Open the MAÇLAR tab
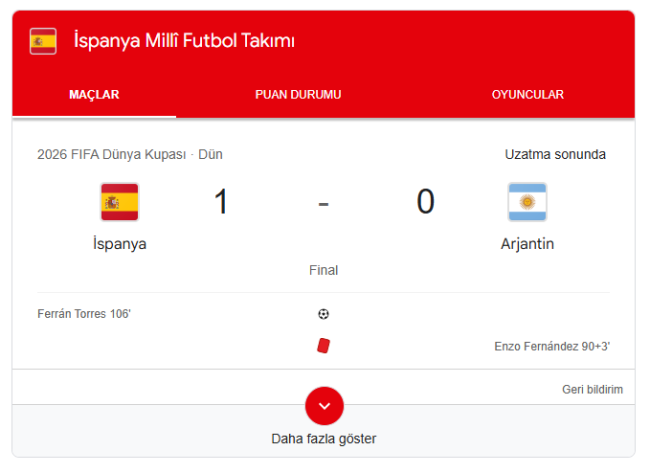Viewport: 650px width, 473px height. [94, 95]
